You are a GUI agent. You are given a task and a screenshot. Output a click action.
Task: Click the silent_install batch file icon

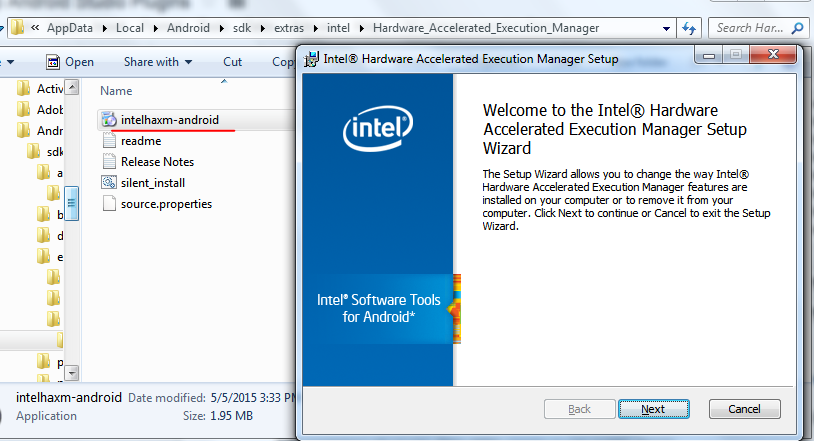(x=109, y=182)
